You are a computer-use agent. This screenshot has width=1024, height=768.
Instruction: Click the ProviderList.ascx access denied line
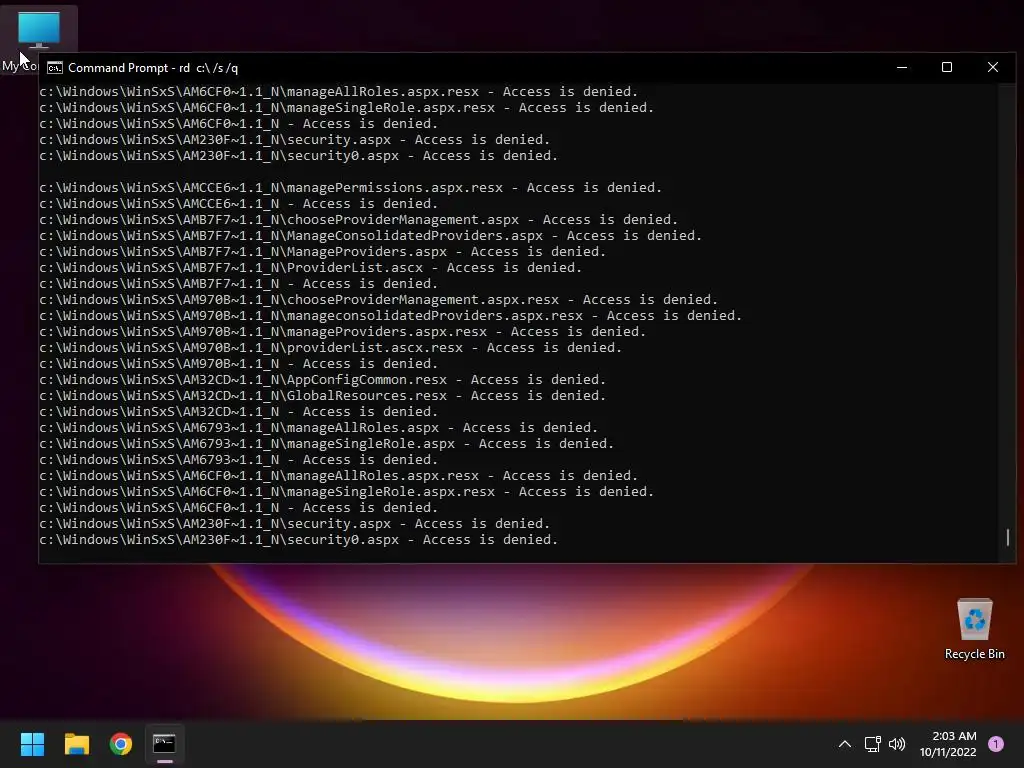pyautogui.click(x=310, y=268)
